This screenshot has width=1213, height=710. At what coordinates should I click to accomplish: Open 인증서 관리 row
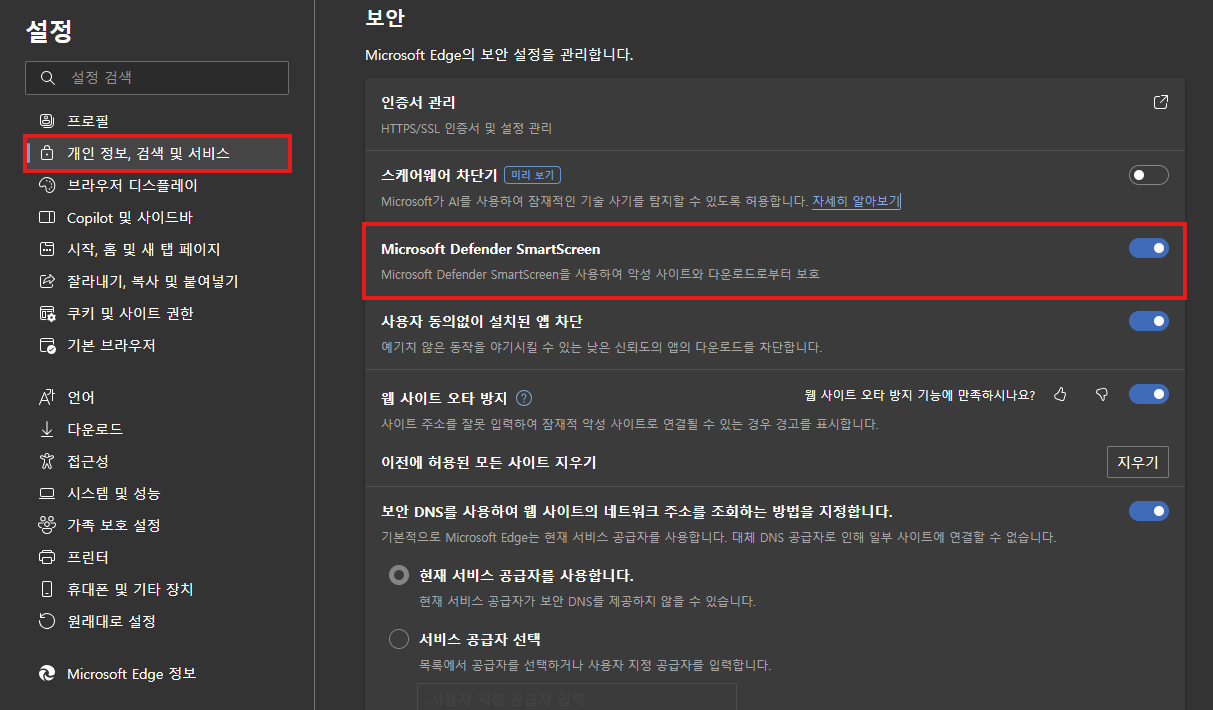click(x=775, y=114)
